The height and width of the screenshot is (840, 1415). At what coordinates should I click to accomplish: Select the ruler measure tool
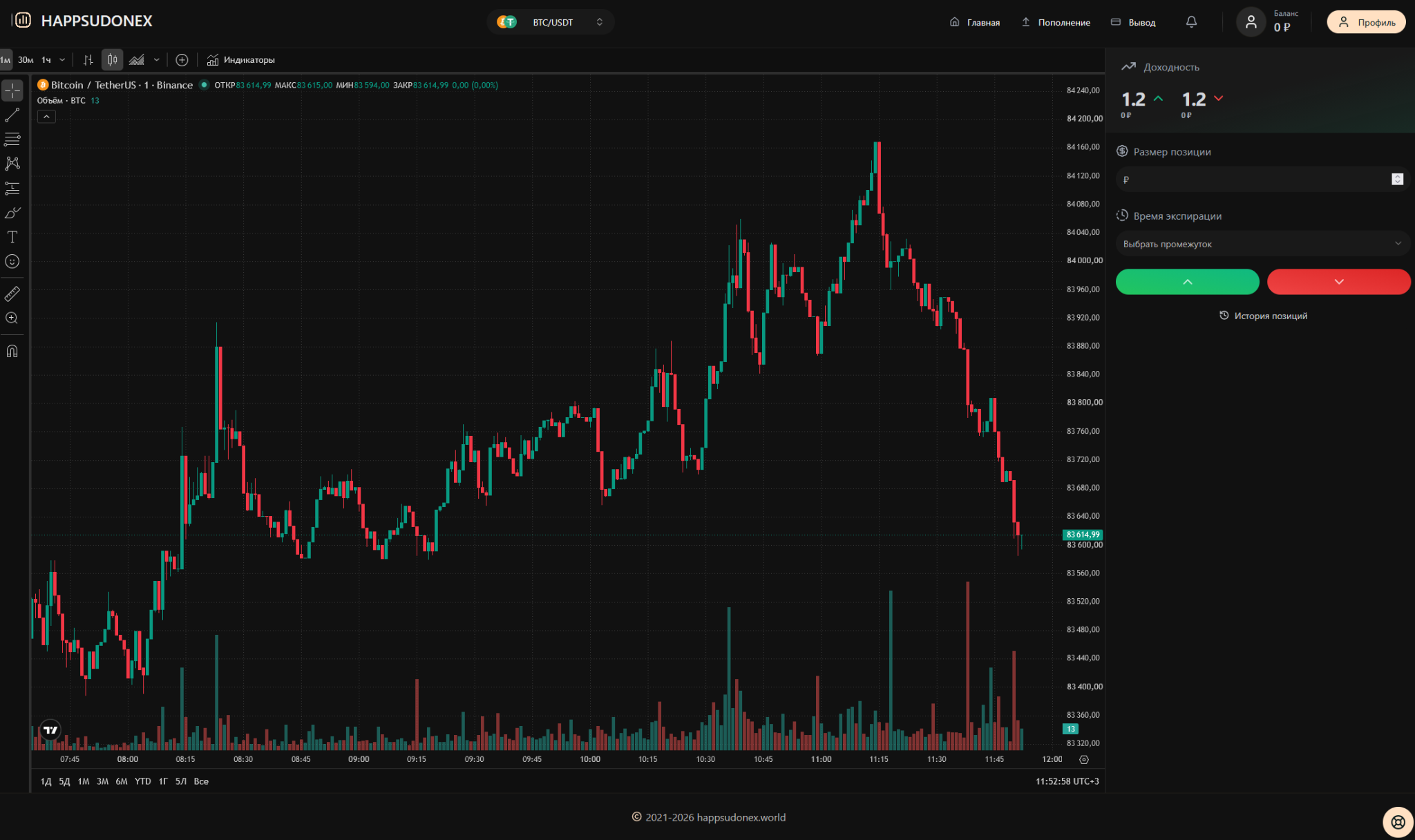12,294
